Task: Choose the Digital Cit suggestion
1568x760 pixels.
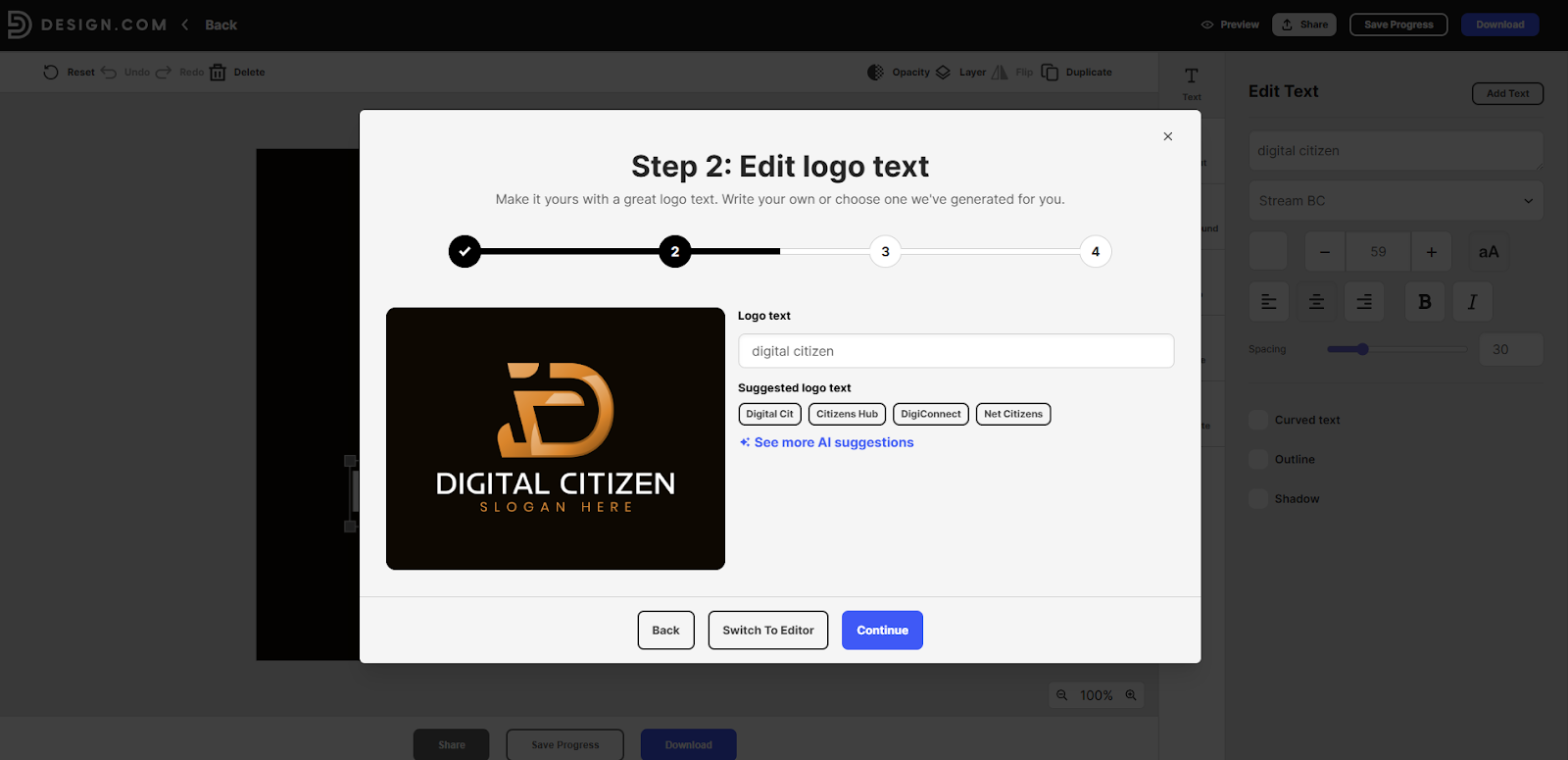Action: (769, 414)
